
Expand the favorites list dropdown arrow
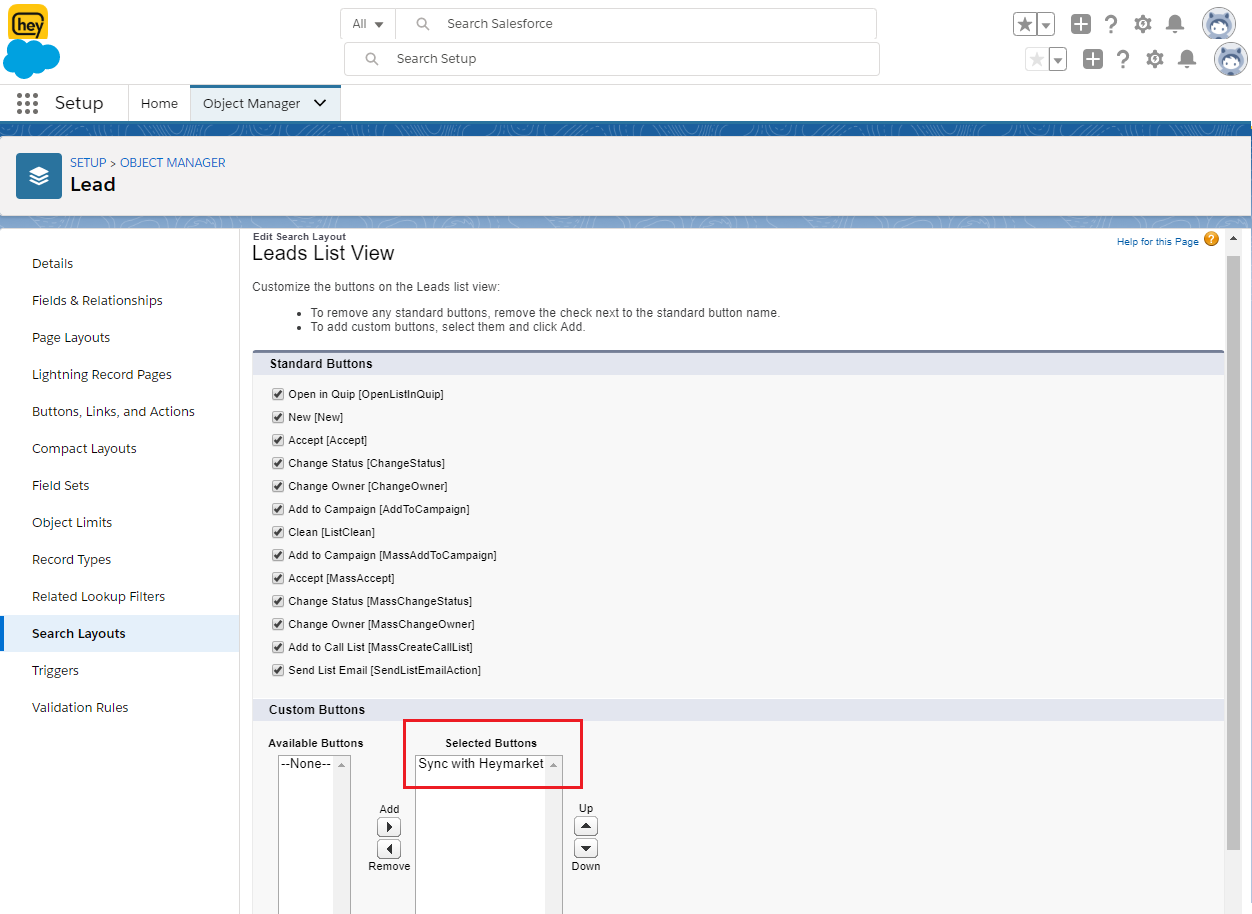click(1045, 23)
